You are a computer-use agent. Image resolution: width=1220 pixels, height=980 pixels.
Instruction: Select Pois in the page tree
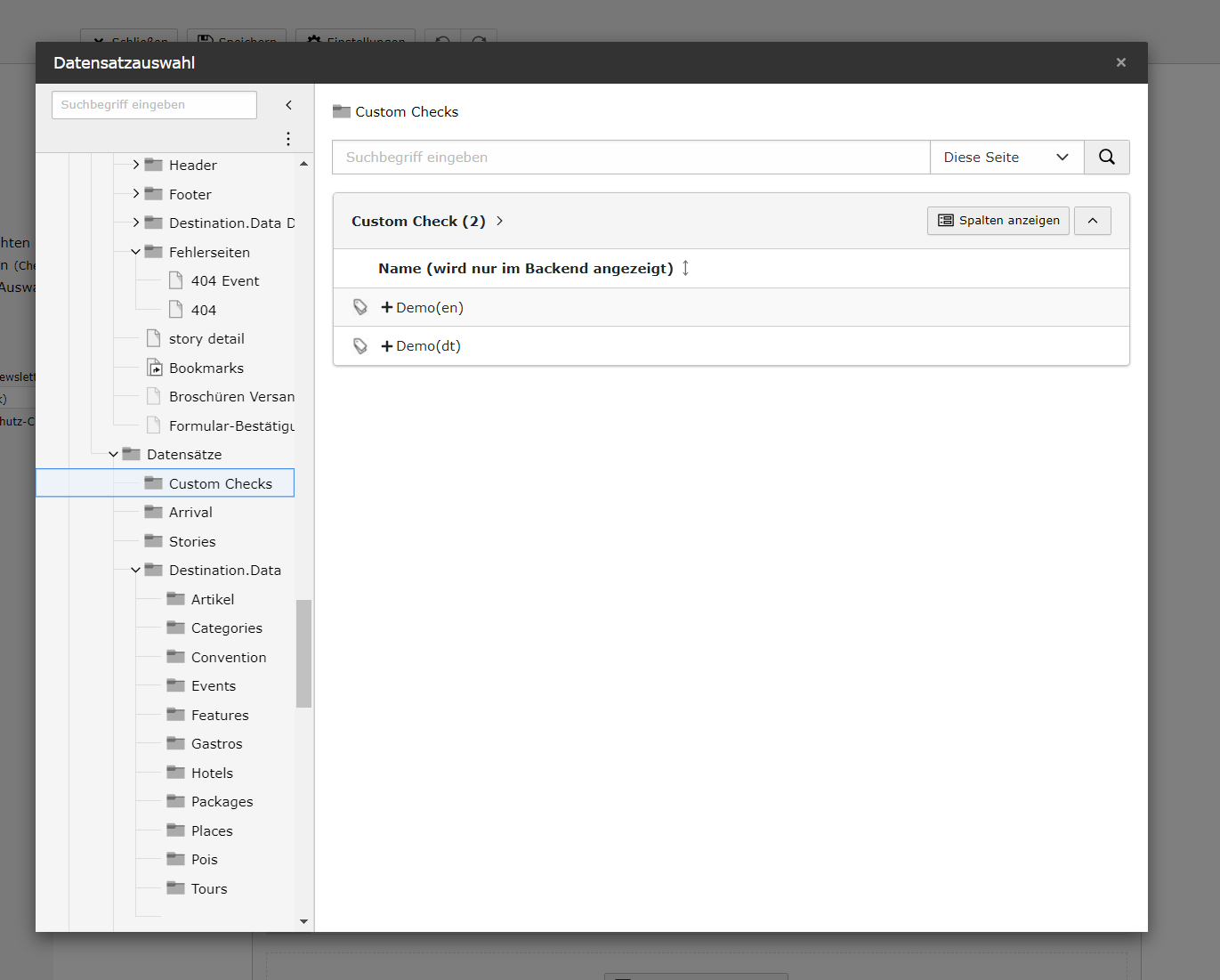(x=204, y=859)
